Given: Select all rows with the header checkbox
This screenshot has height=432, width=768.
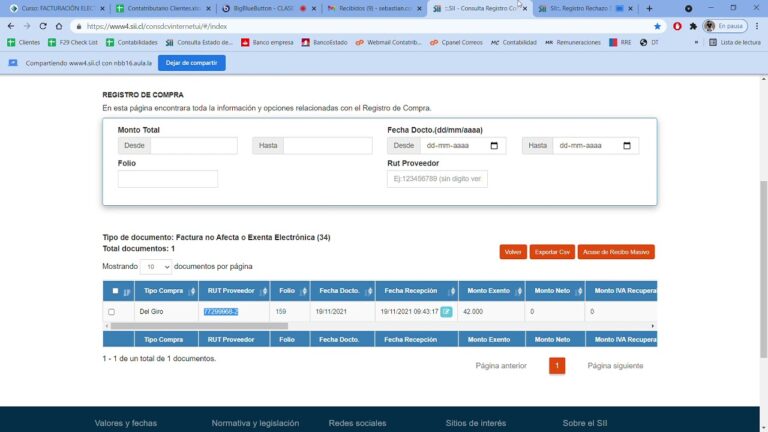Looking at the screenshot, I should pyautogui.click(x=116, y=290).
